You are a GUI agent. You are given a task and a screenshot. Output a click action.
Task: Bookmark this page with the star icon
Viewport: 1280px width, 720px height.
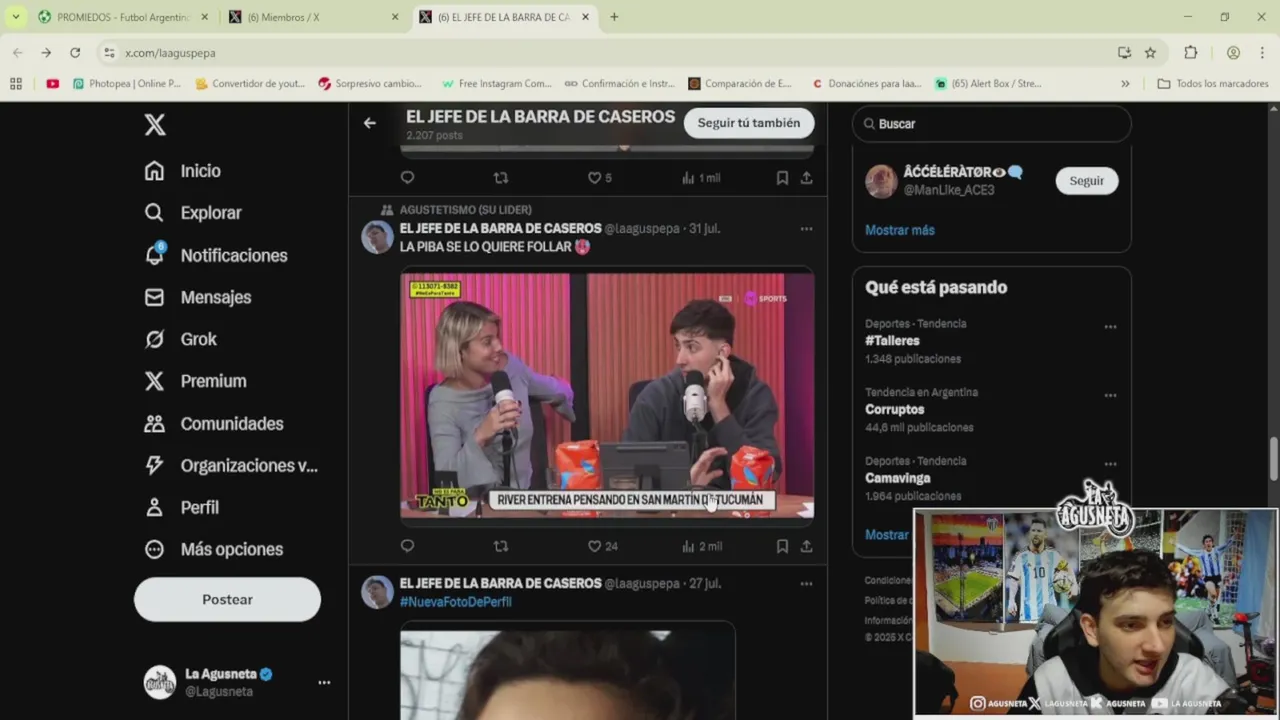[1150, 53]
